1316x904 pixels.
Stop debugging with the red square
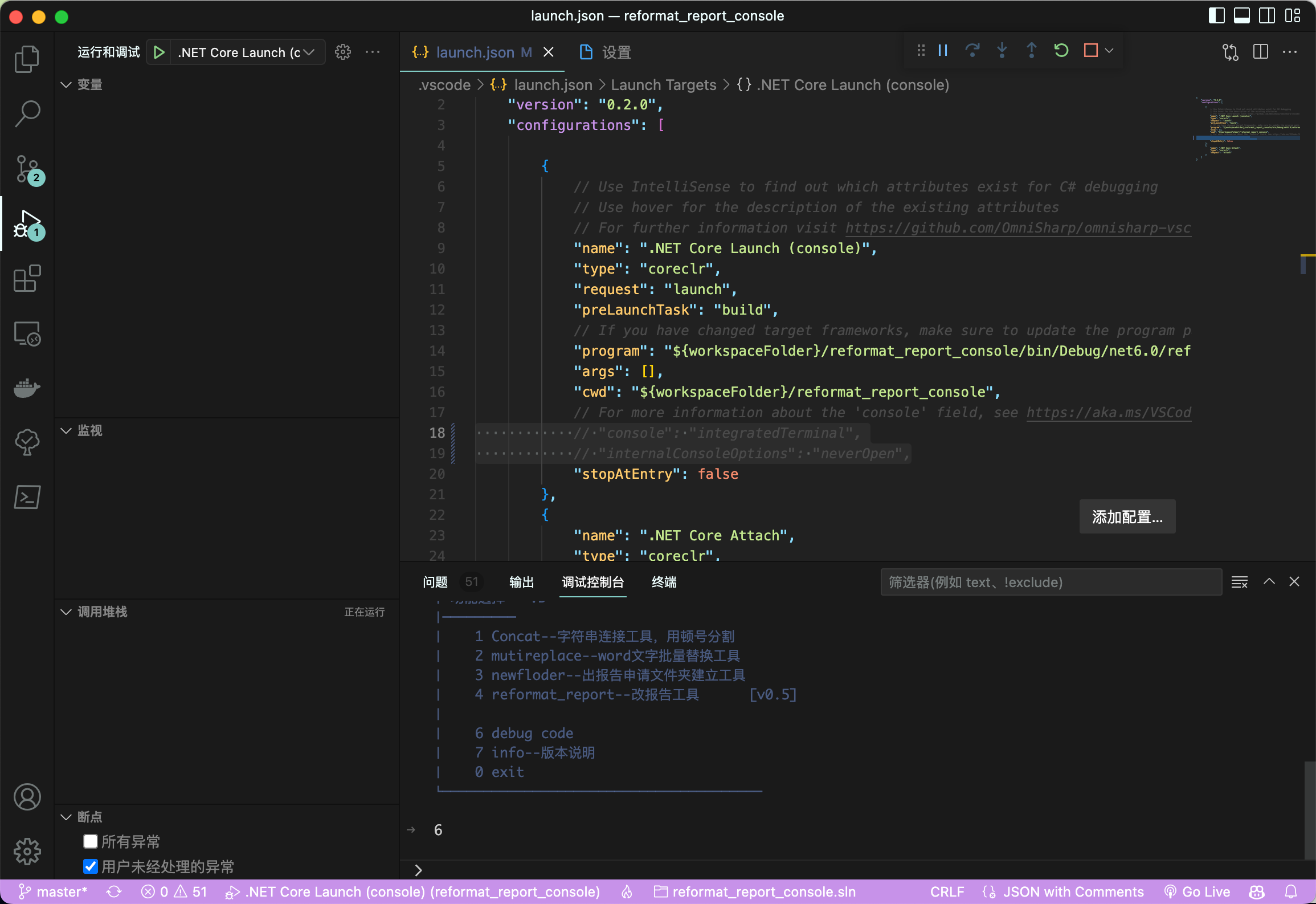[x=1090, y=51]
